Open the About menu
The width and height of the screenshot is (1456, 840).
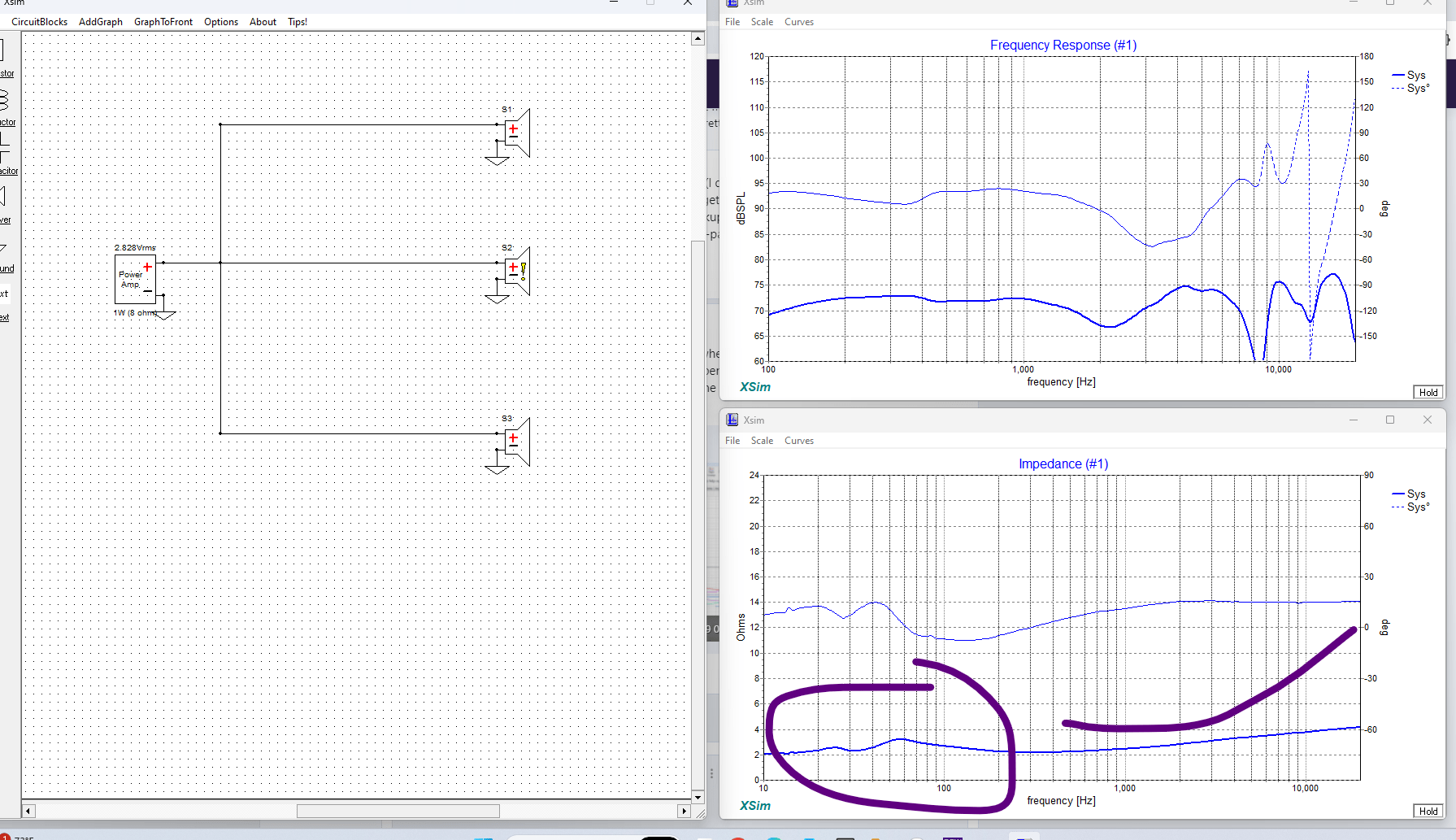[x=263, y=22]
